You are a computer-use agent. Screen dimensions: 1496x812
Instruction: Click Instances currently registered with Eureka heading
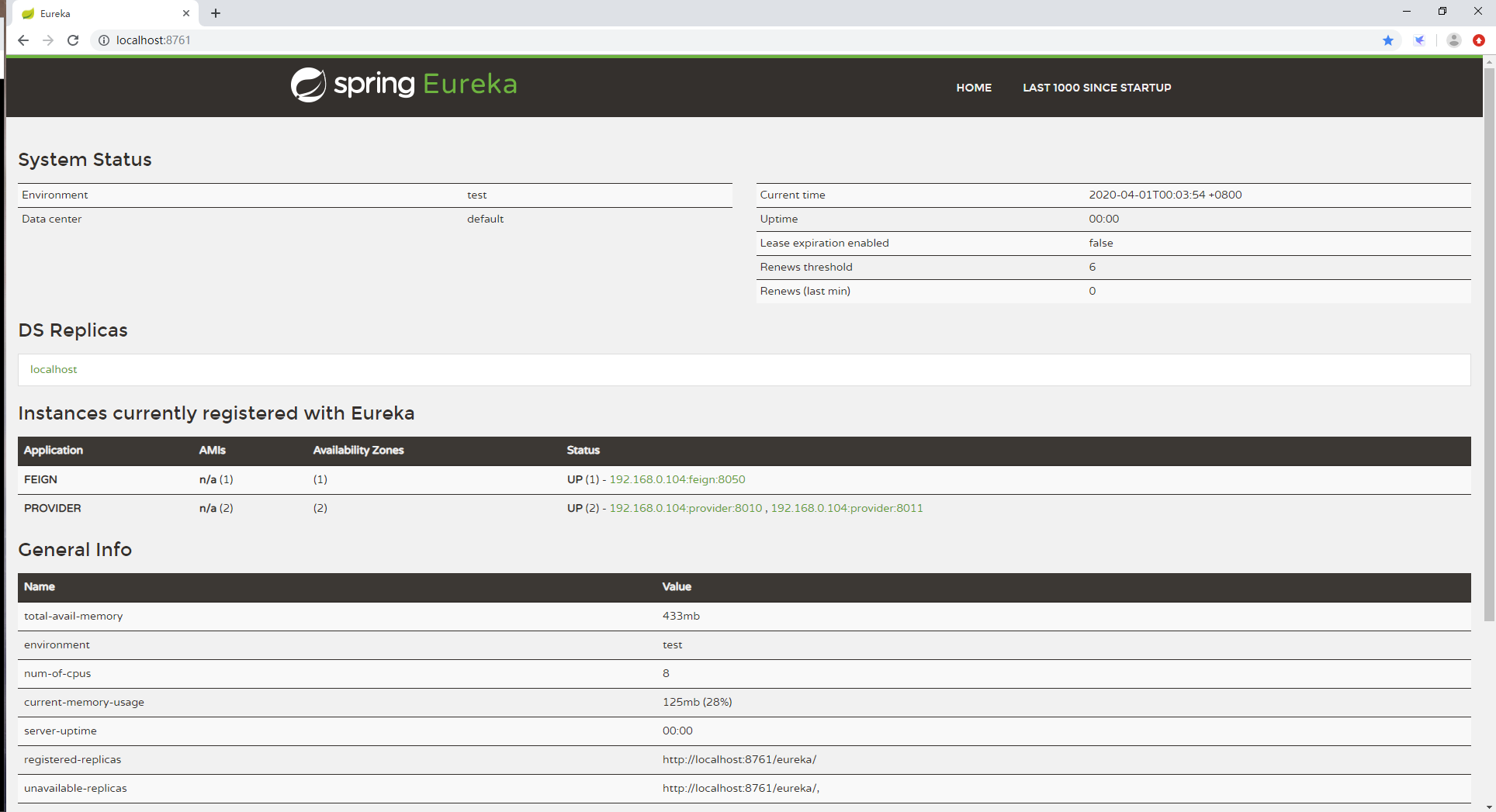[216, 413]
